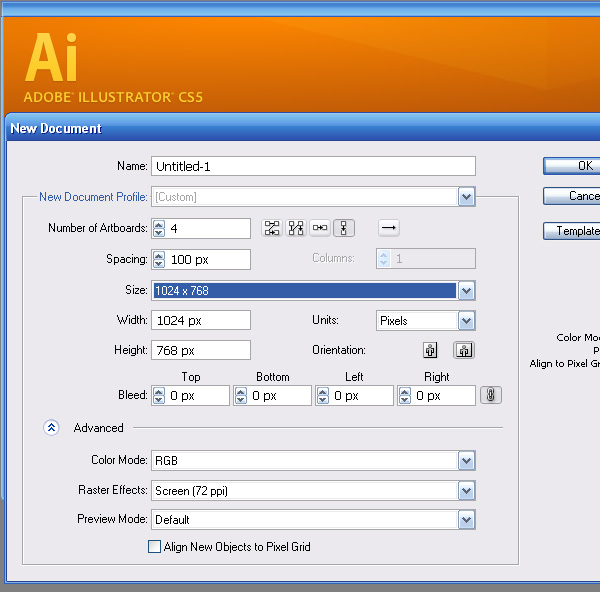The height and width of the screenshot is (592, 600).
Task: Select Arrange by Row artboard layout icon
Action: 320,228
